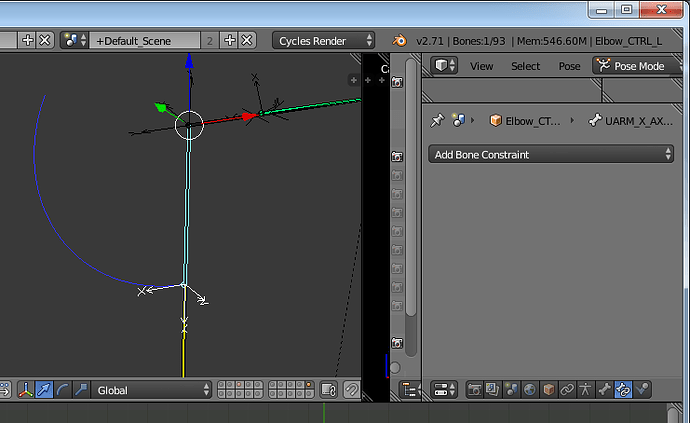
Task: Switch to the Bone Constraints tab
Action: 623,390
